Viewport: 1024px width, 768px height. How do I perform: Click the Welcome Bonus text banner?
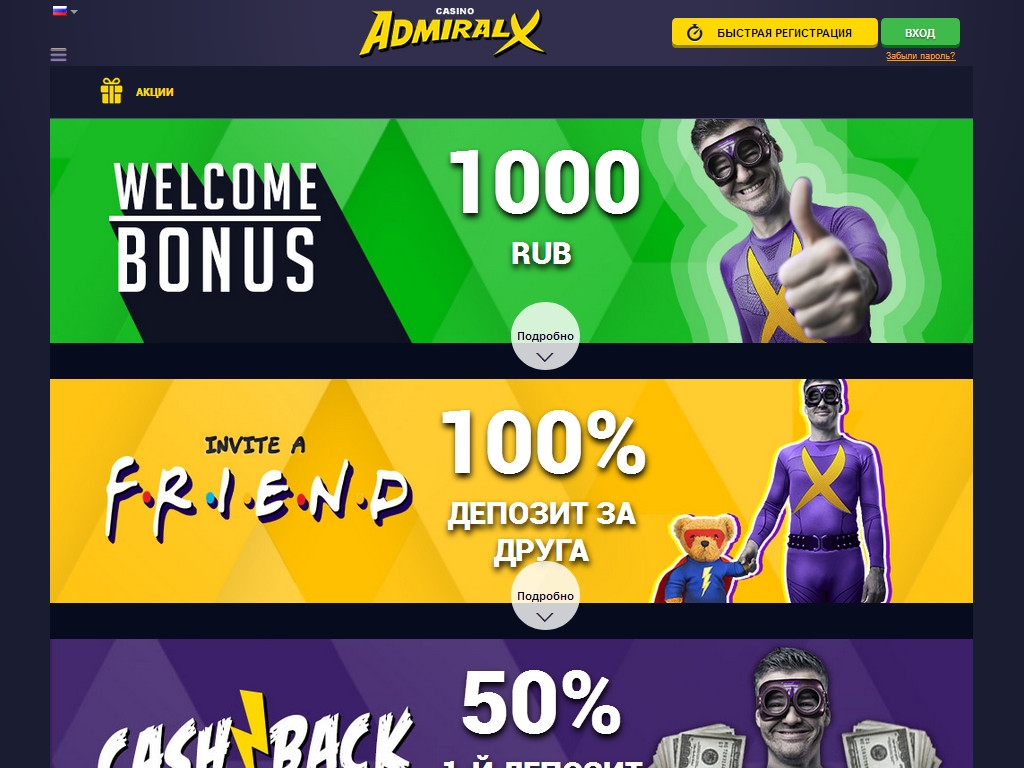point(216,227)
